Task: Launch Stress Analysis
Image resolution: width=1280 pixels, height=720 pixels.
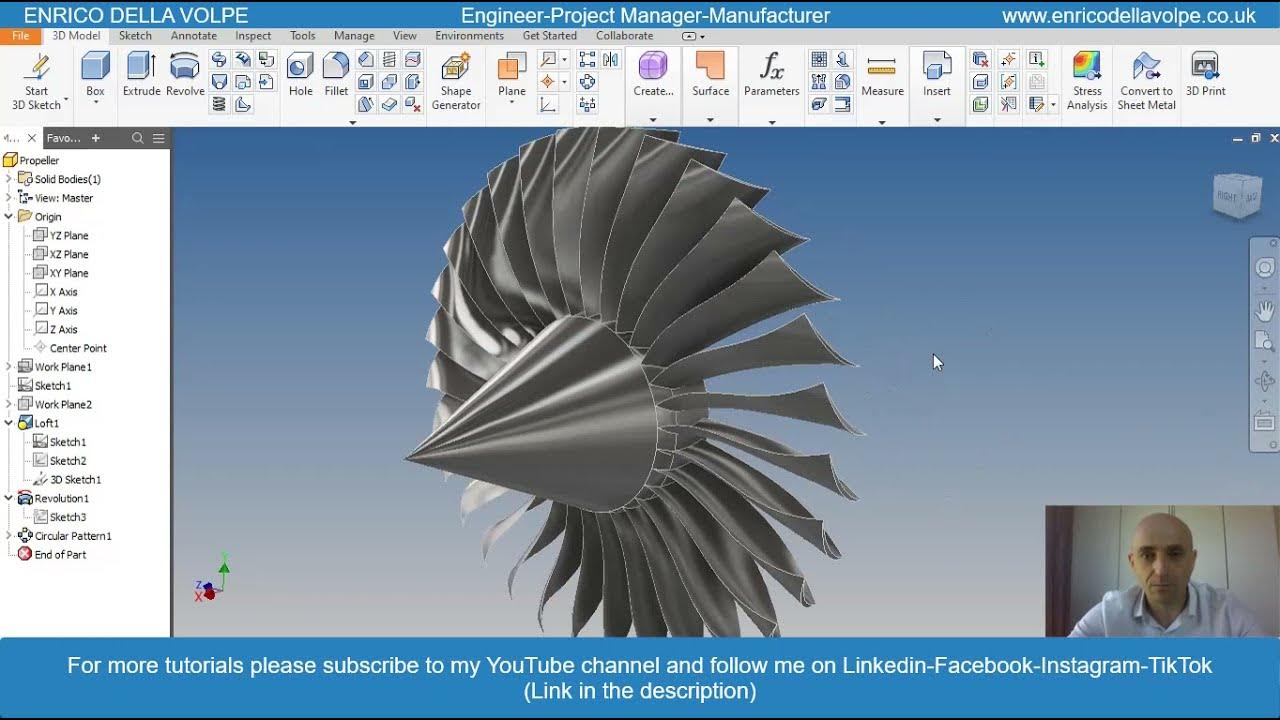Action: pyautogui.click(x=1087, y=81)
